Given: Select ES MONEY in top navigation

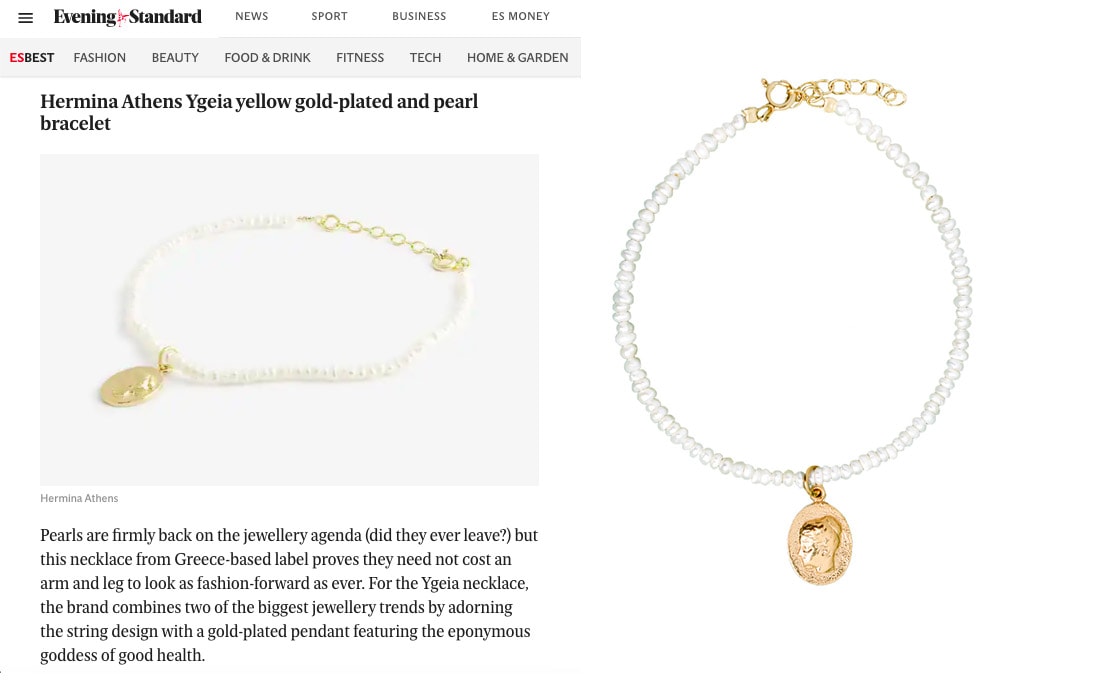Looking at the screenshot, I should point(521,16).
